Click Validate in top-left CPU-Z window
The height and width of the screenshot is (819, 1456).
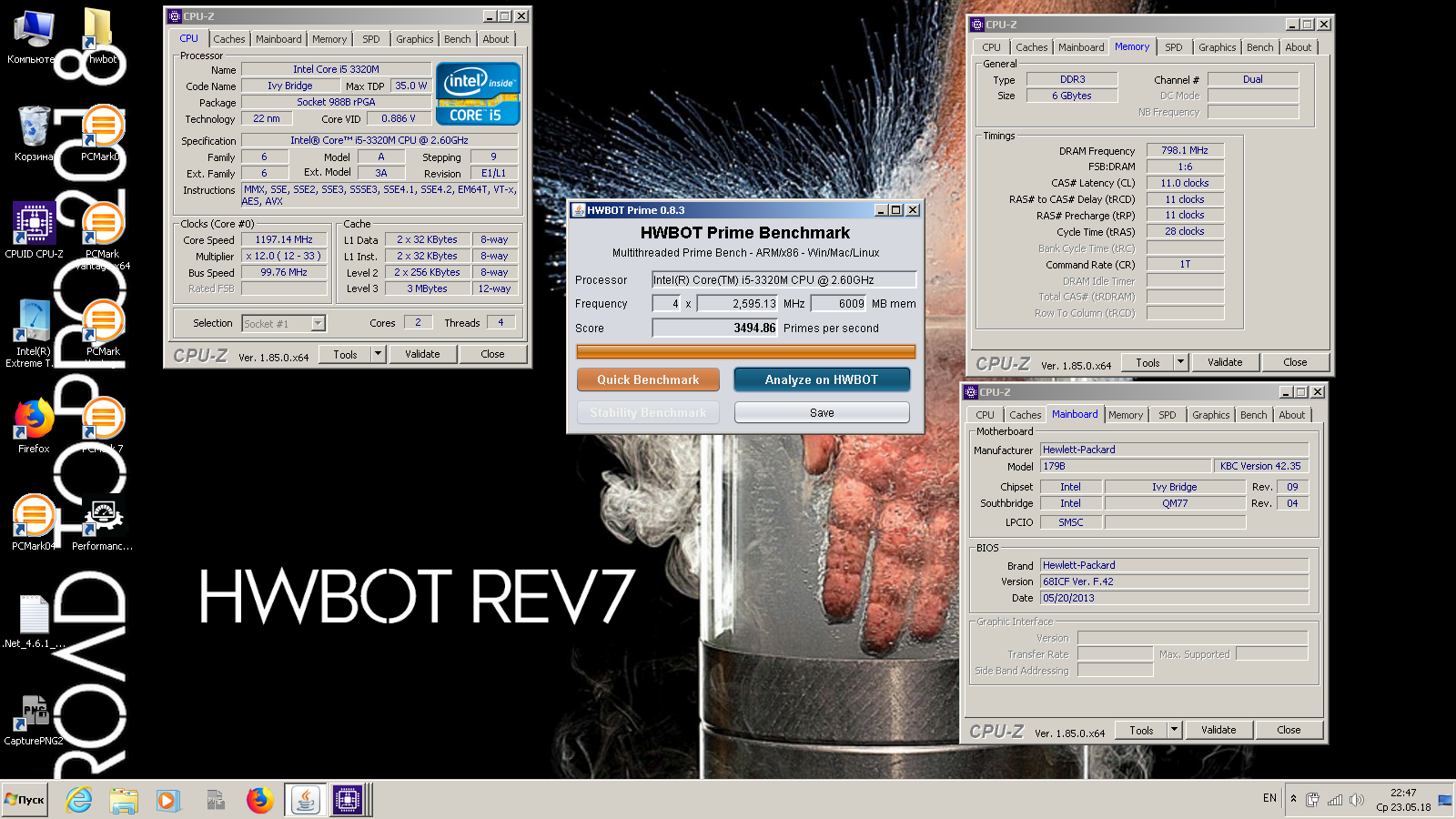pyautogui.click(x=422, y=354)
